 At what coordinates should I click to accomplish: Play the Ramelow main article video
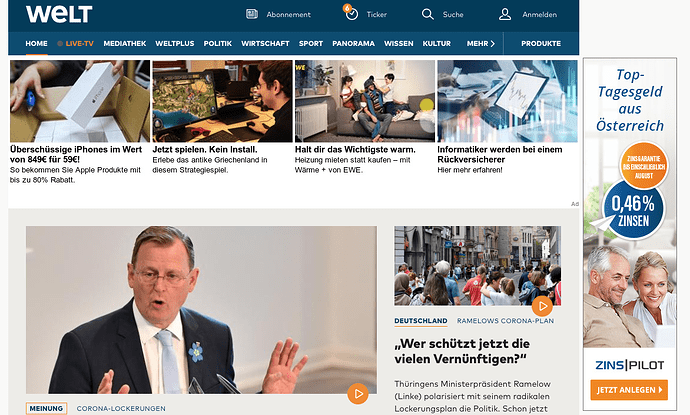pyautogui.click(x=358, y=393)
